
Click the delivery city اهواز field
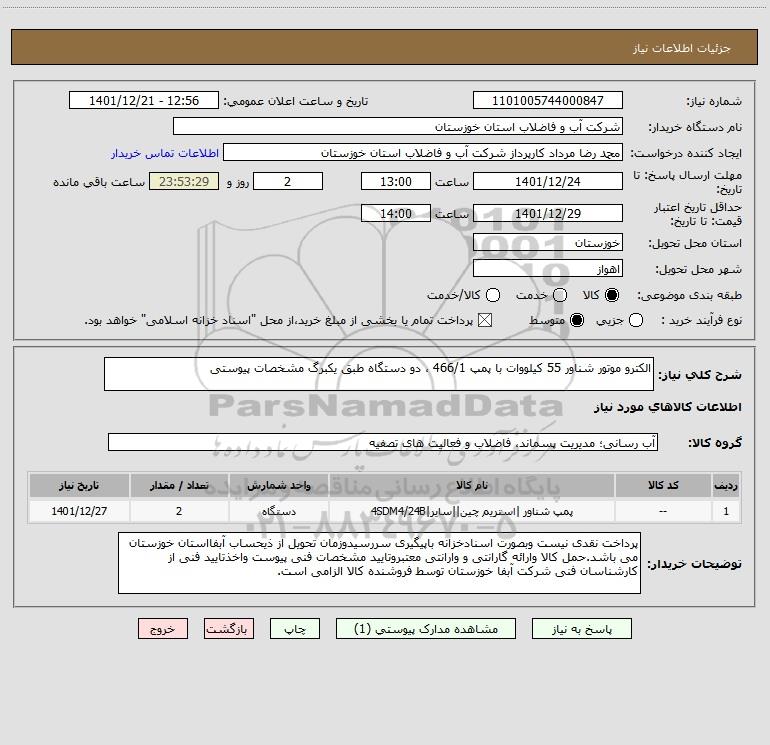548,268
